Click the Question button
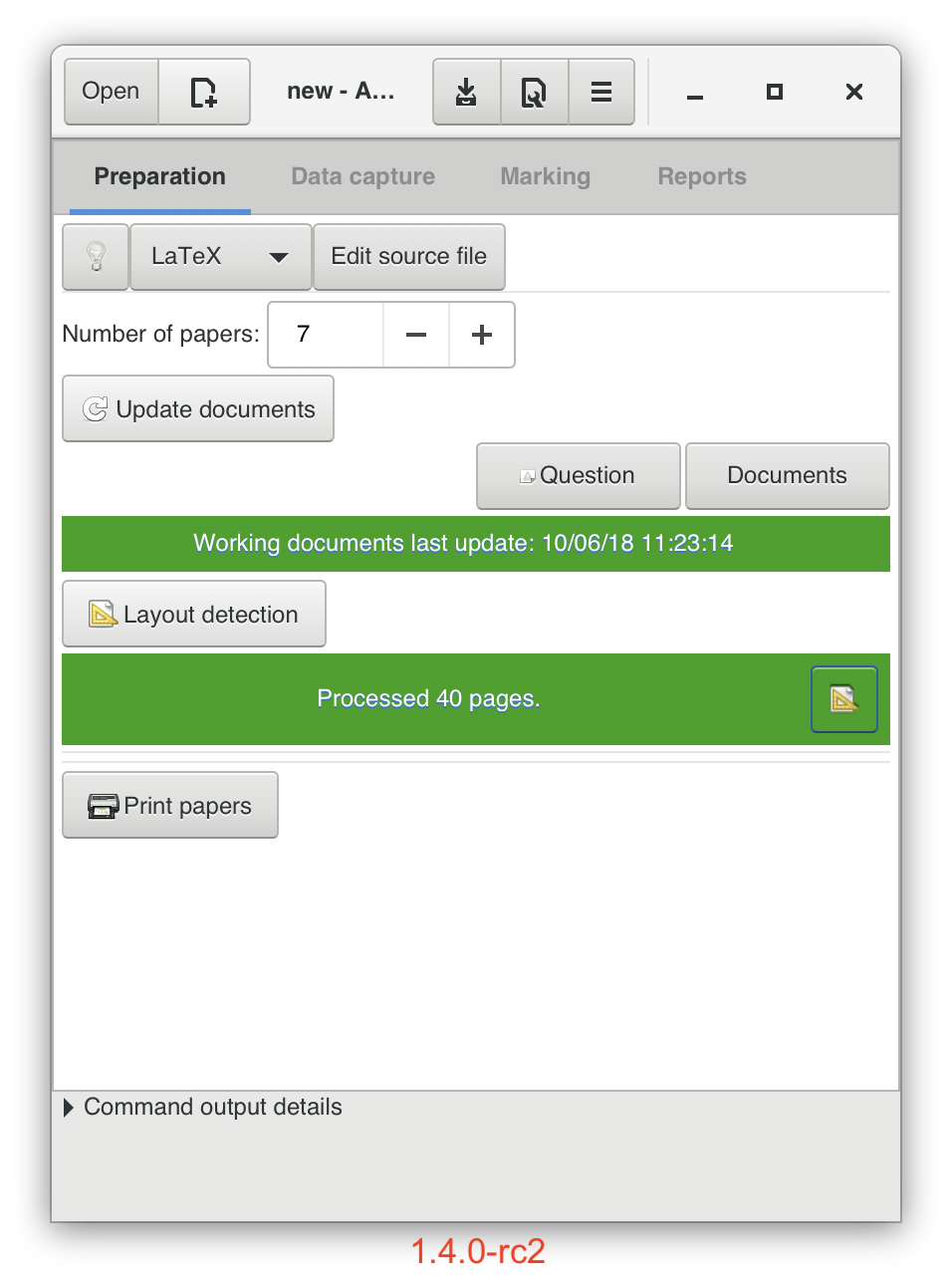 pos(578,476)
